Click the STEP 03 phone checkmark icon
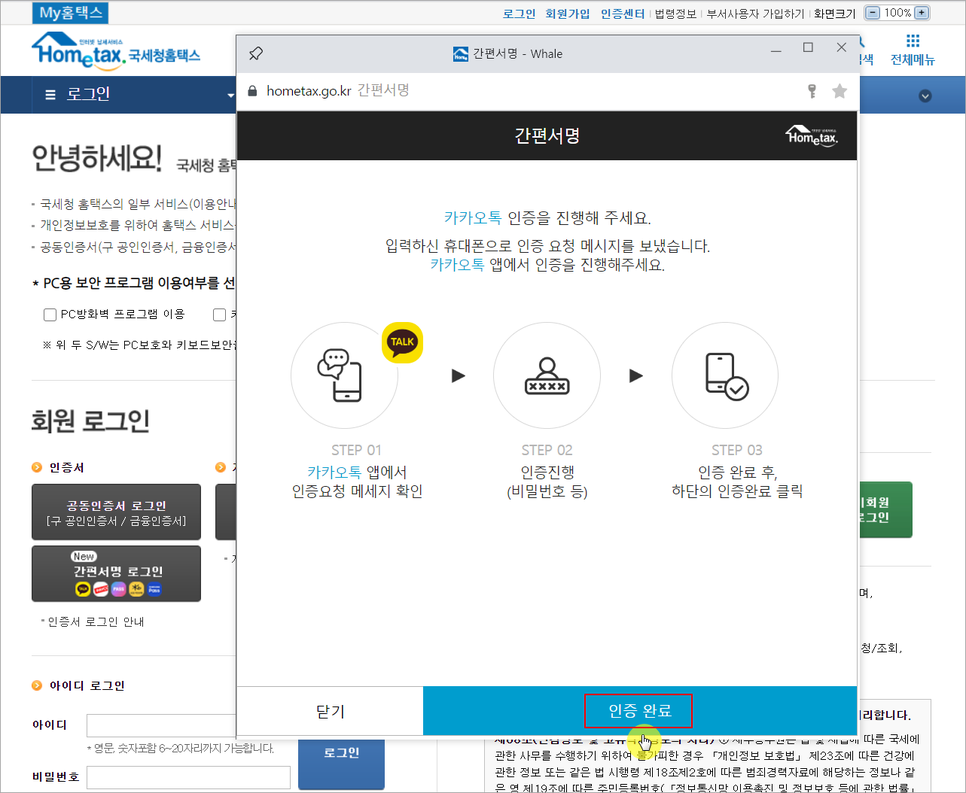 726,376
